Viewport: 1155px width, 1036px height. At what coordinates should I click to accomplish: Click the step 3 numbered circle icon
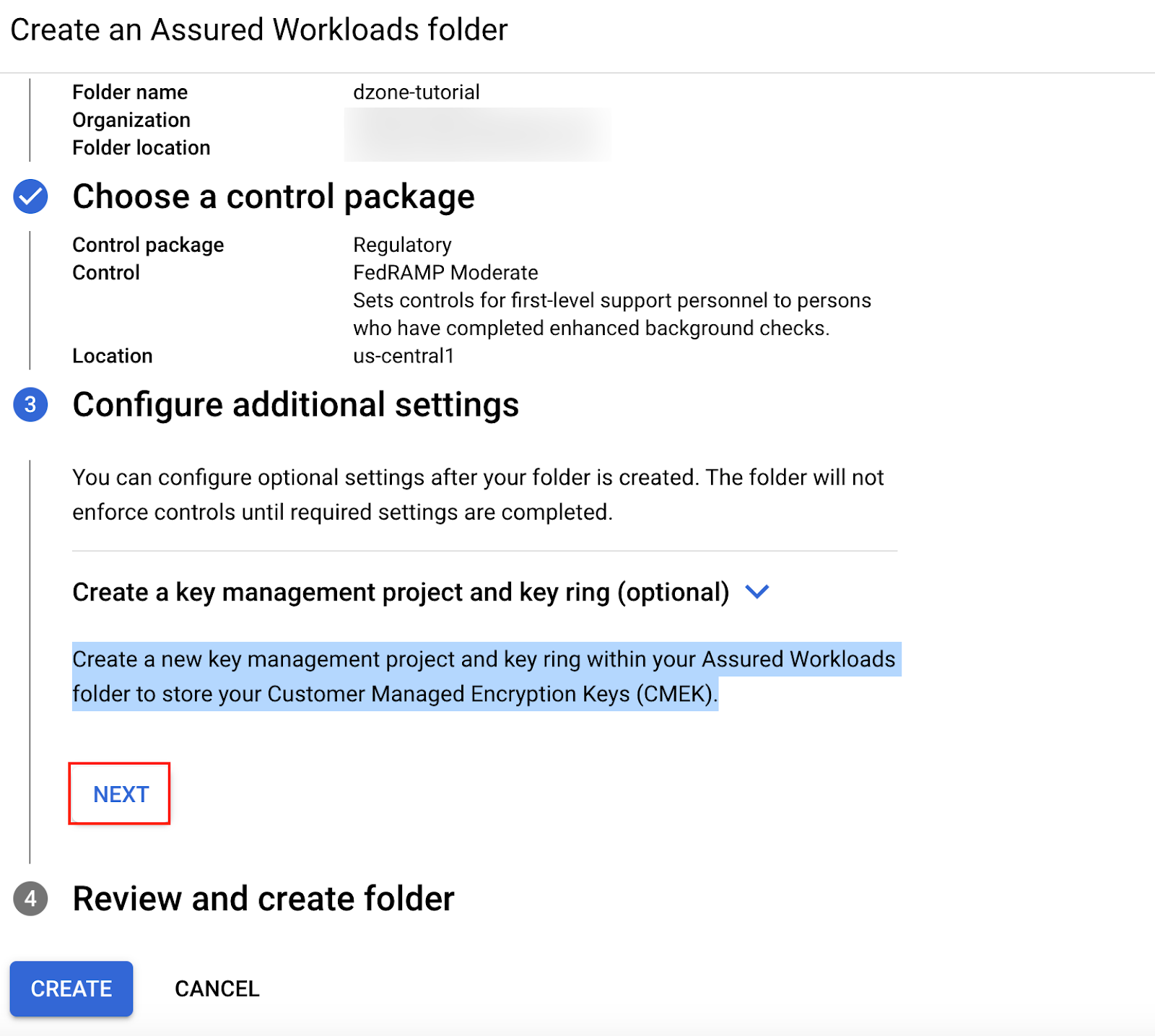coord(30,405)
